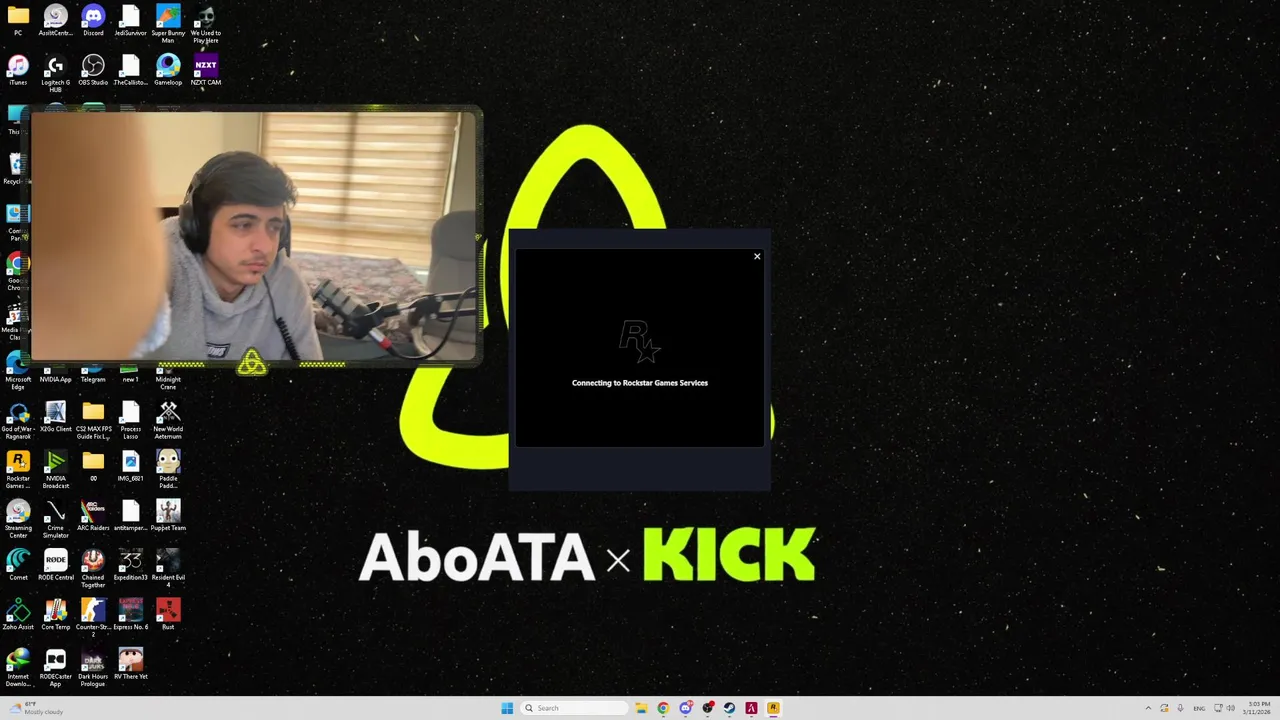Open the RODECaster App shortcut
Viewport: 1280px width, 720px height.
click(55, 668)
